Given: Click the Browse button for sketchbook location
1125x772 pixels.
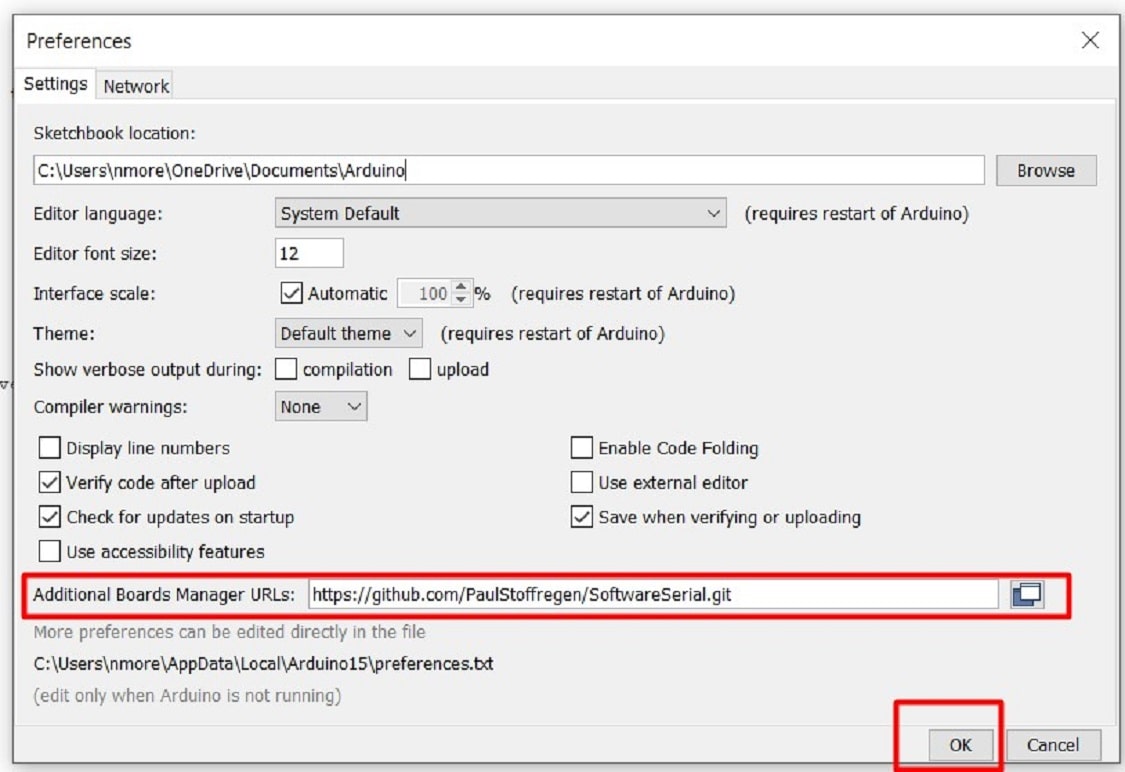Looking at the screenshot, I should [1045, 171].
